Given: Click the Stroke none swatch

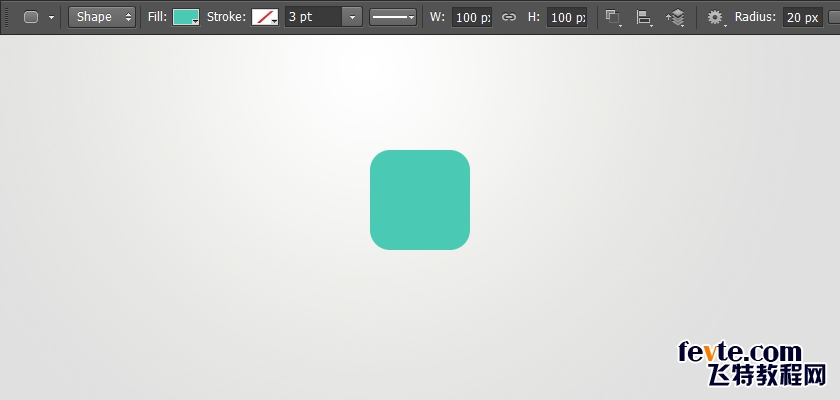Looking at the screenshot, I should coord(265,17).
